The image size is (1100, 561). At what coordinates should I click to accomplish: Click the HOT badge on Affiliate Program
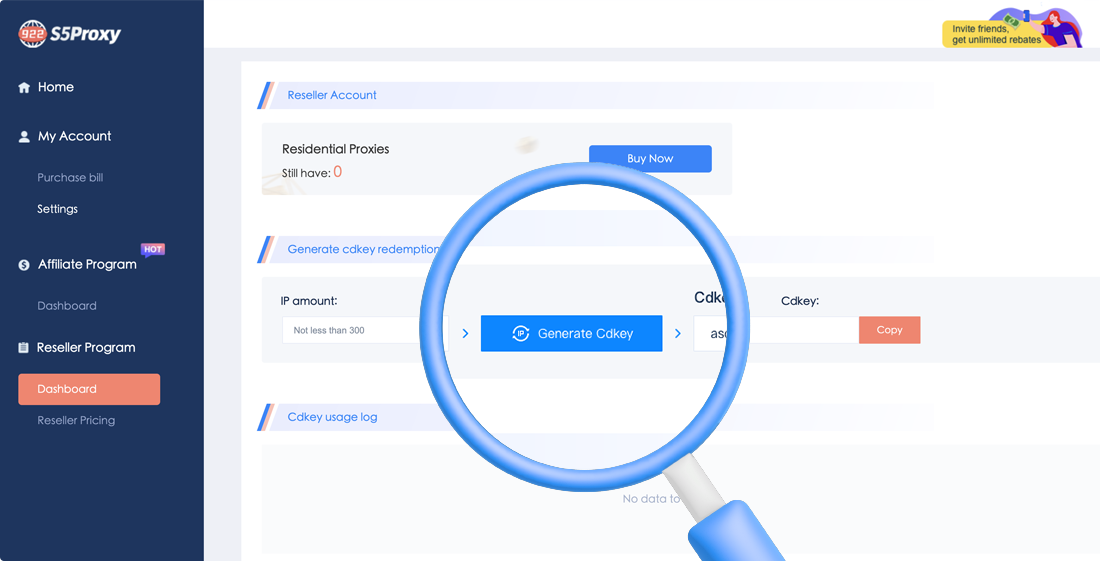152,250
